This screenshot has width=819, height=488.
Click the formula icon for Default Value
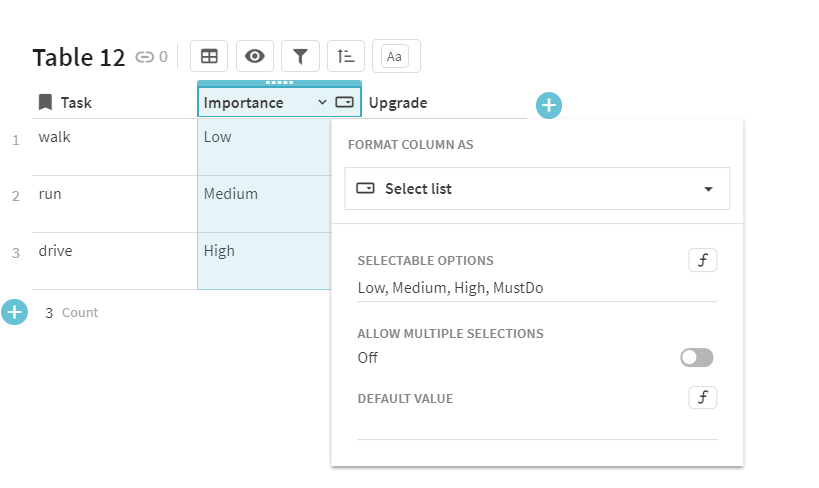(x=702, y=398)
